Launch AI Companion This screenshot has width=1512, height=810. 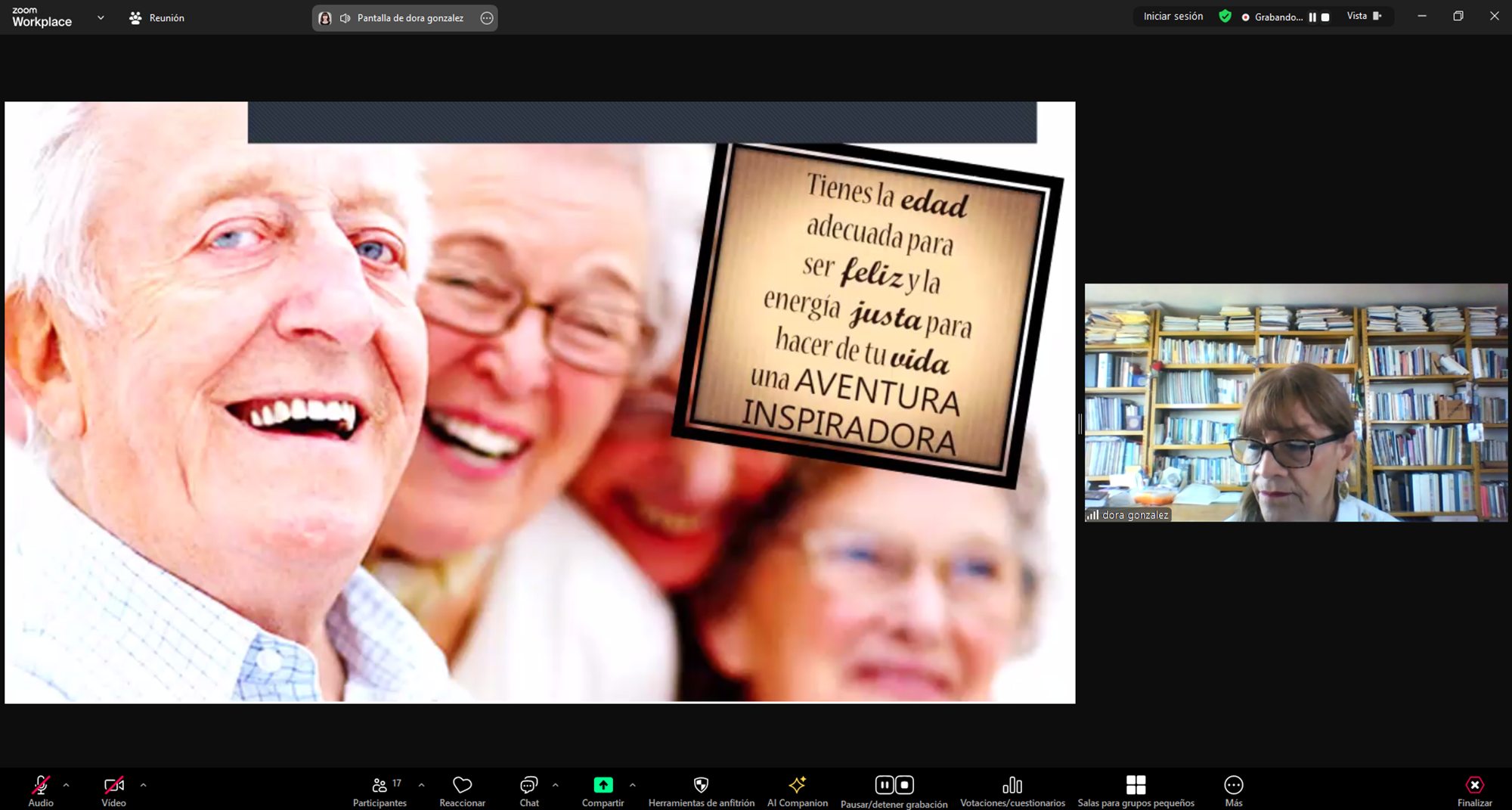(797, 790)
